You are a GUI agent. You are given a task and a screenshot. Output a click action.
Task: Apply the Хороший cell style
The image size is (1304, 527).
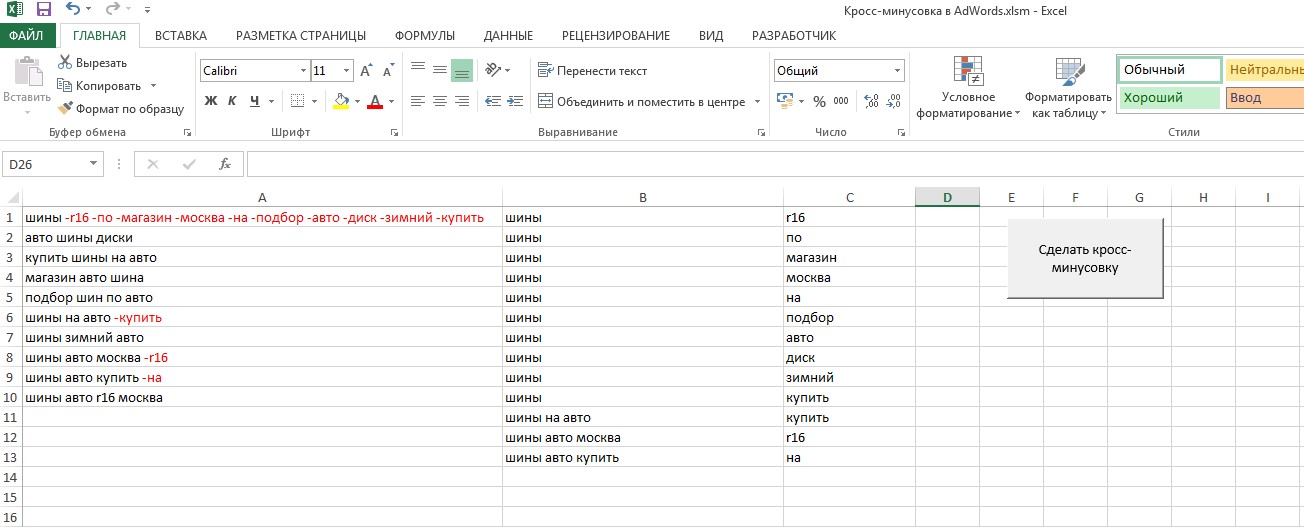pyautogui.click(x=1169, y=98)
